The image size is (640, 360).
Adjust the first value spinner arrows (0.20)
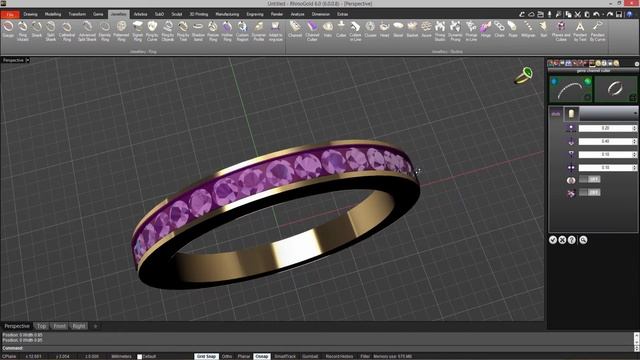pos(634,128)
